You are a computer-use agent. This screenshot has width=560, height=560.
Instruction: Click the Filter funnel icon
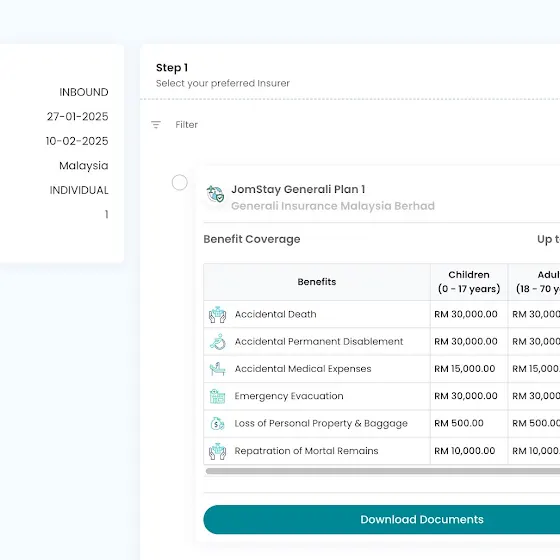[x=156, y=125]
